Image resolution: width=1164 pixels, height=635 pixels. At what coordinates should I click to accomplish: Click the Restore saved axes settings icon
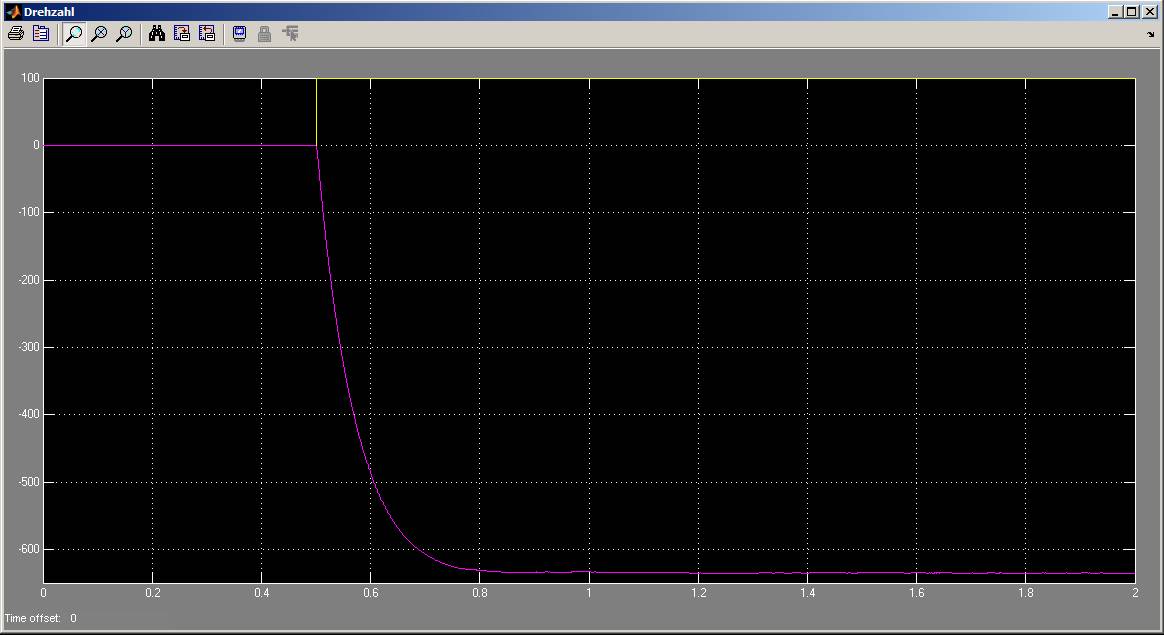[x=207, y=34]
